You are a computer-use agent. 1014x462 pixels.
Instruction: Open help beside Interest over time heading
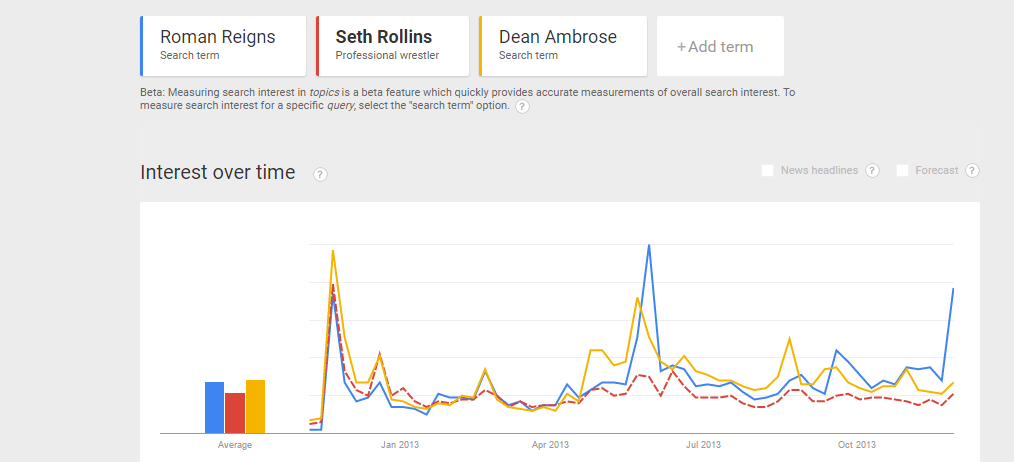pyautogui.click(x=320, y=174)
